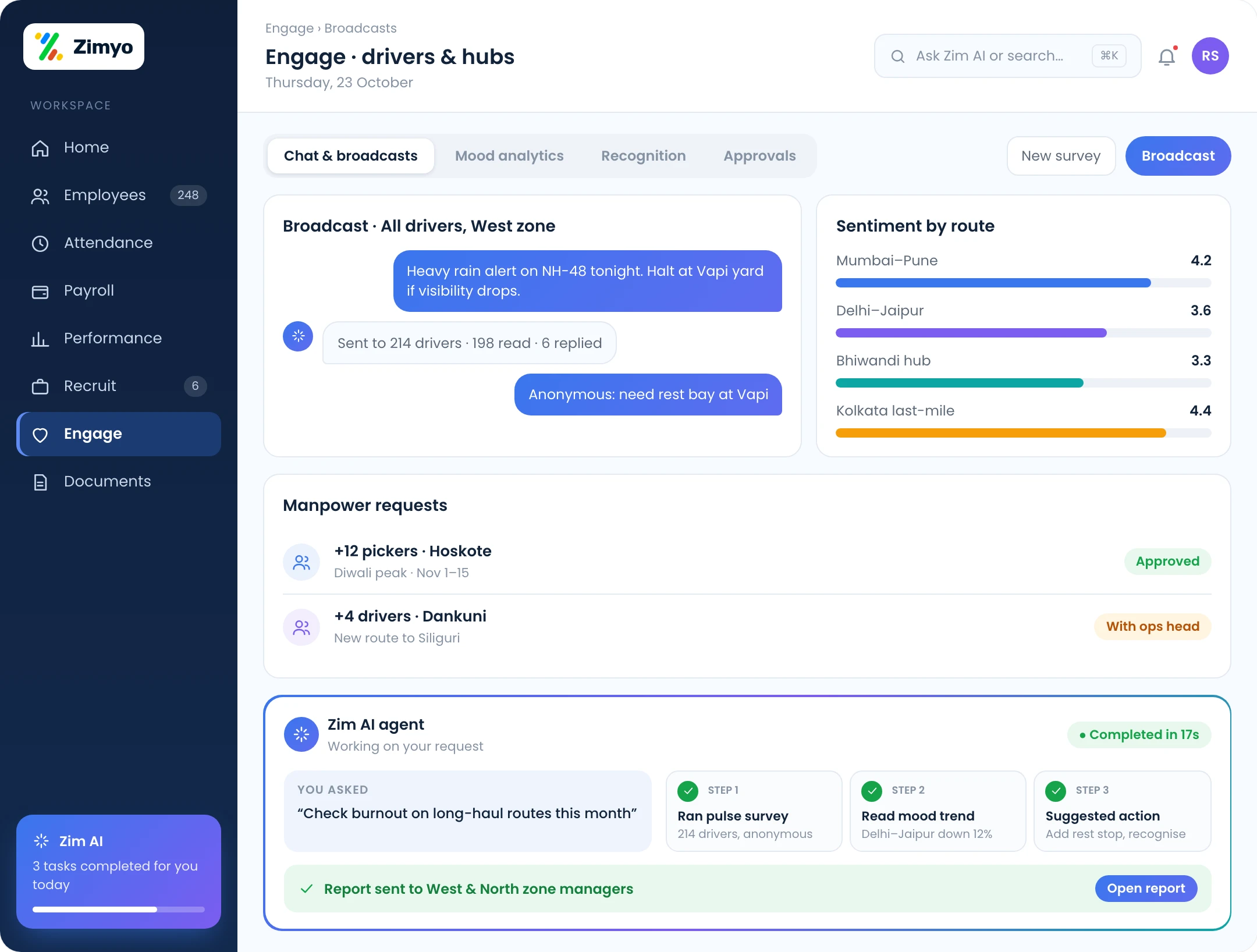The height and width of the screenshot is (952, 1257).
Task: Open the Step 2 Read mood trend card
Action: point(938,811)
